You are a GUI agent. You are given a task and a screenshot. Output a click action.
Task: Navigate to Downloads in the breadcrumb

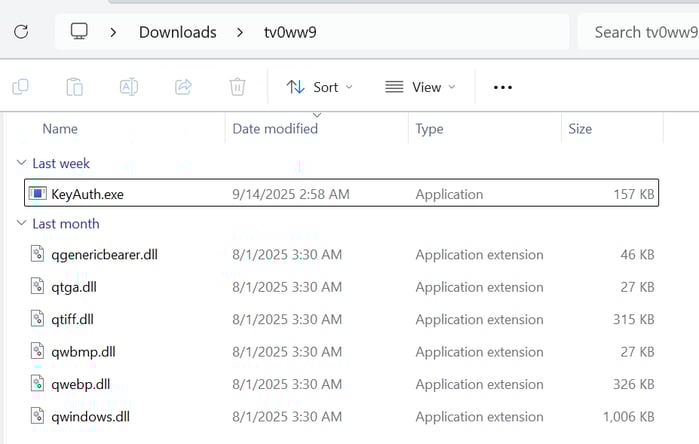(177, 32)
